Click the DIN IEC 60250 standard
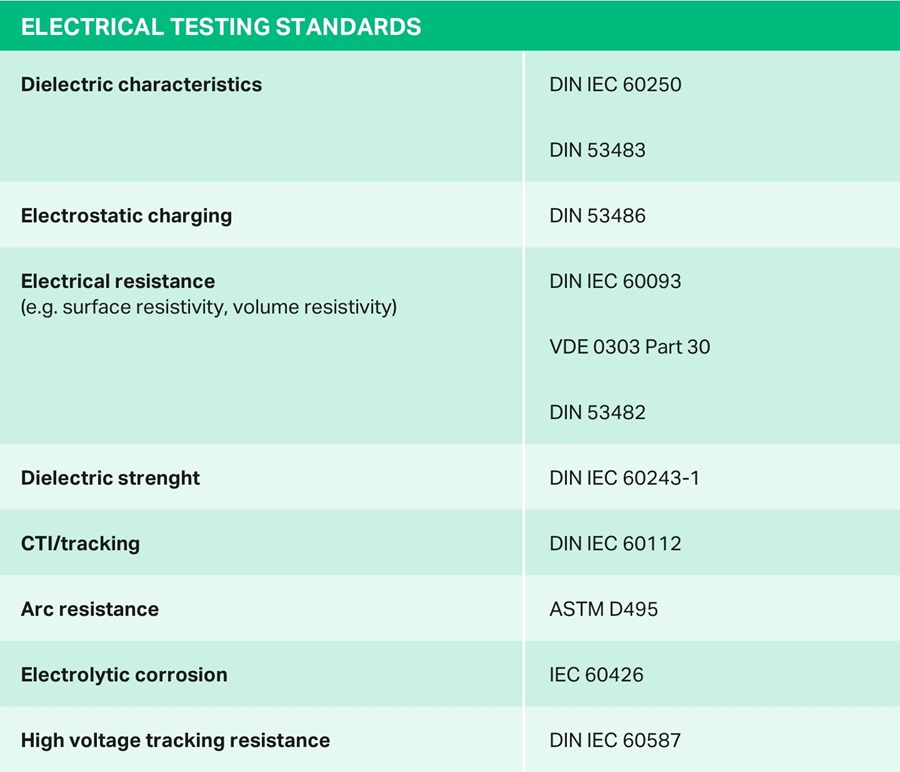The width and height of the screenshot is (900, 772). click(615, 85)
